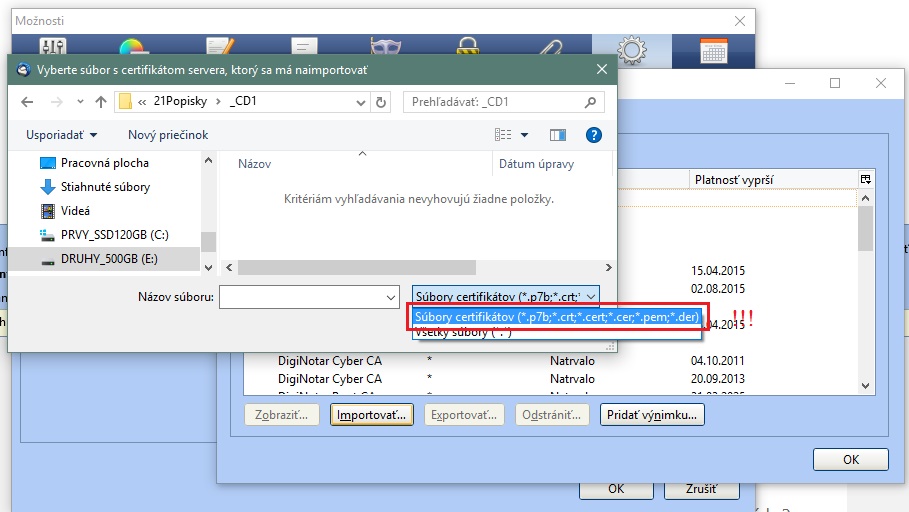Image resolution: width=909 pixels, height=512 pixels.
Task: Click the Exportovať... button
Action: point(464,415)
